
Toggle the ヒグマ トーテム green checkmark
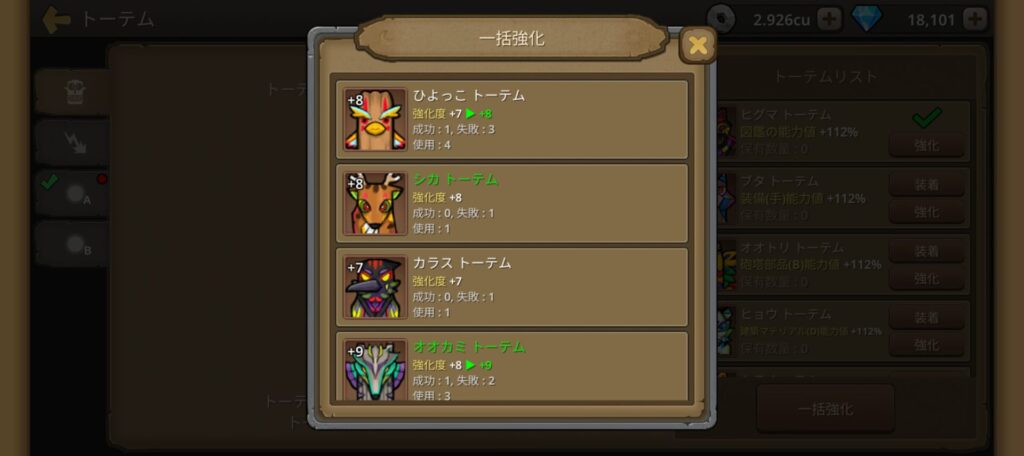[x=927, y=118]
